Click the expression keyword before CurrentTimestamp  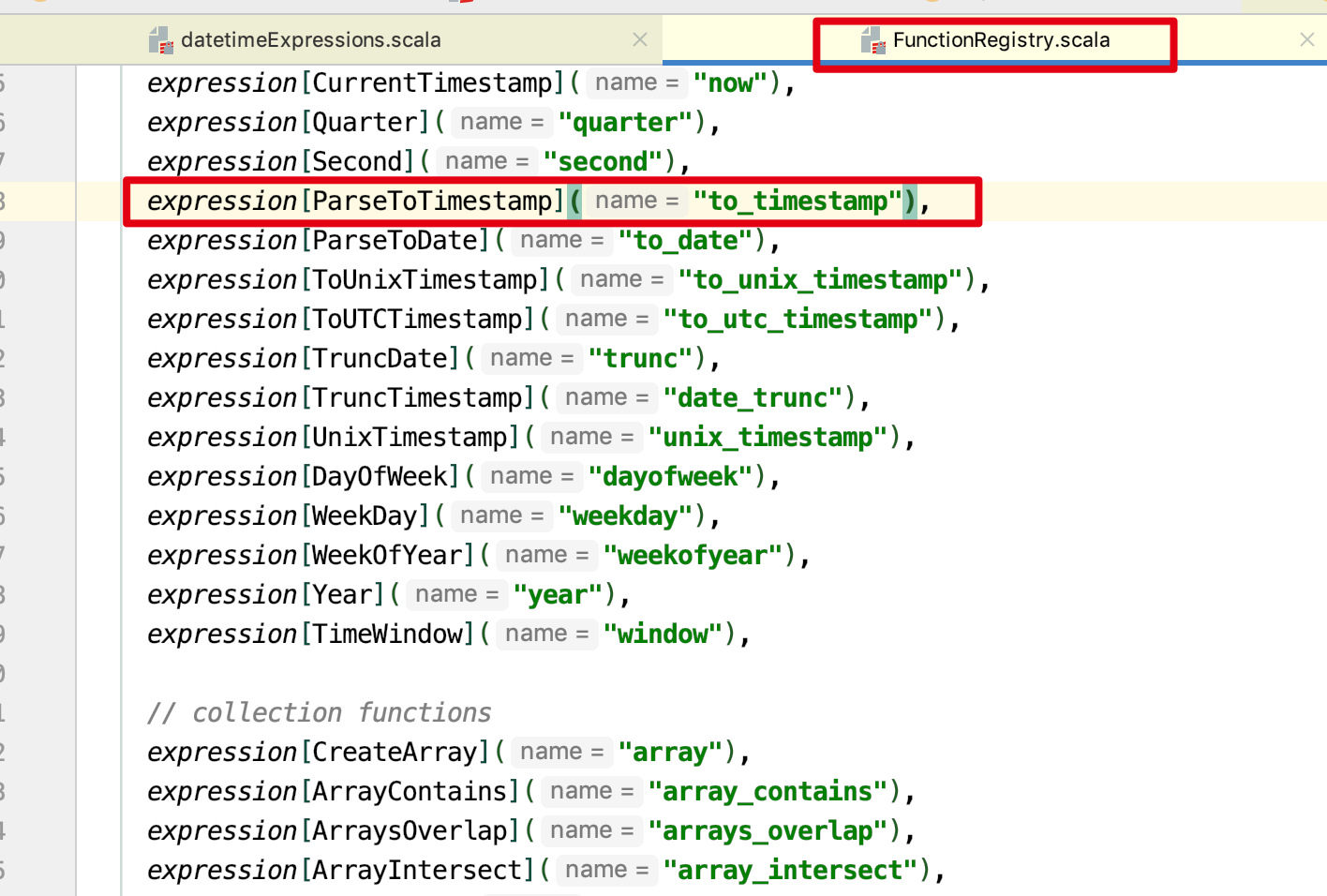tap(221, 82)
